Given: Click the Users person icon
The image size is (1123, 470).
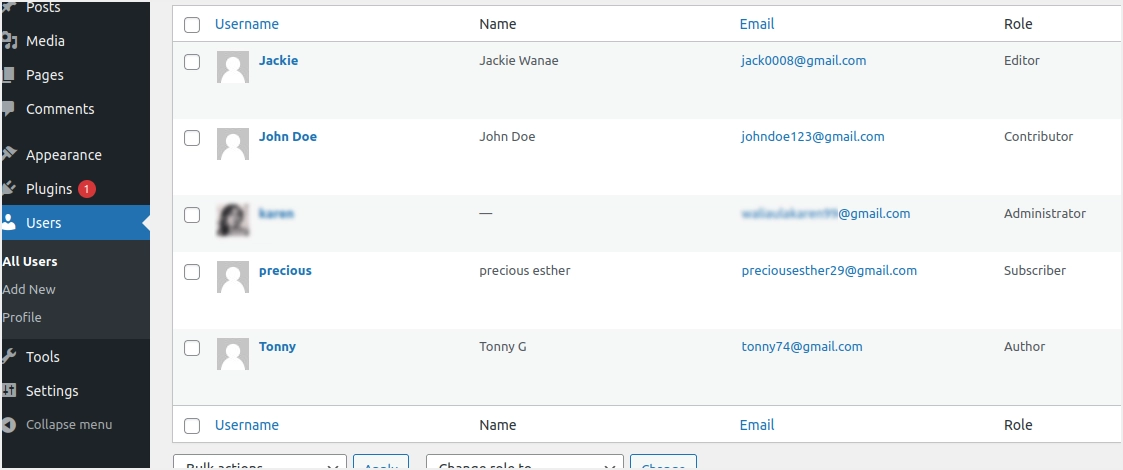Looking at the screenshot, I should coord(9,222).
